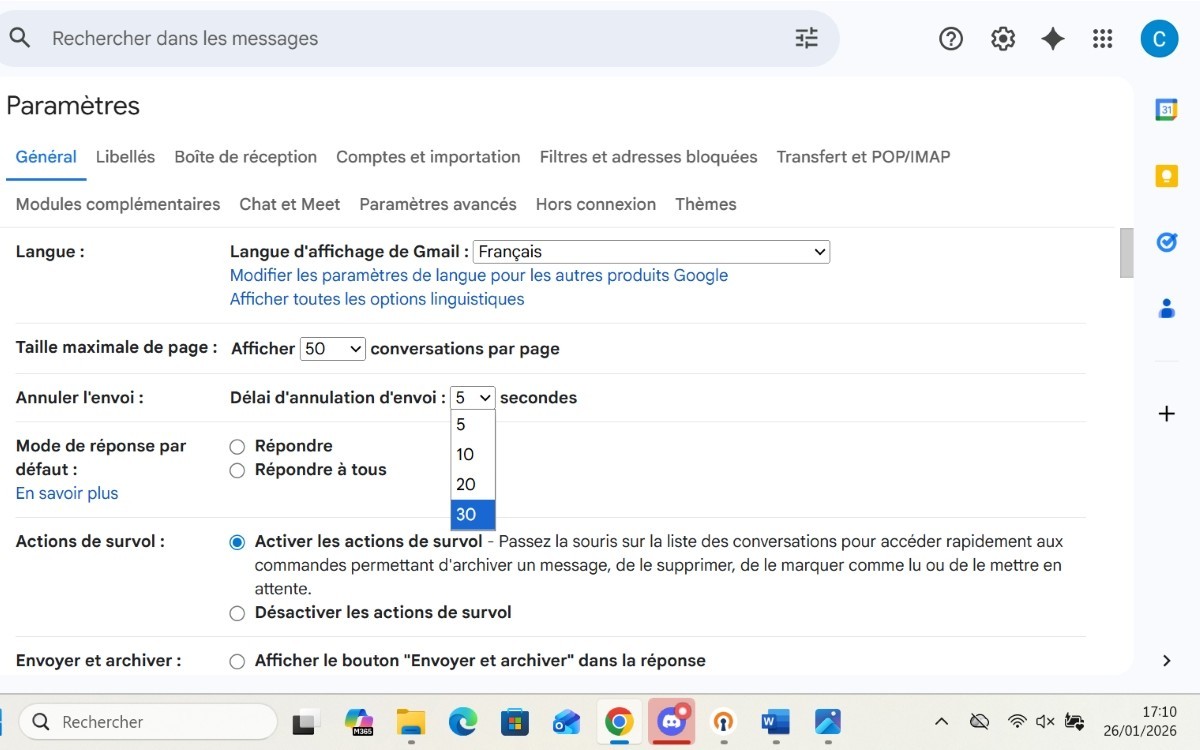Open Contacts in the side panel

tap(1165, 309)
